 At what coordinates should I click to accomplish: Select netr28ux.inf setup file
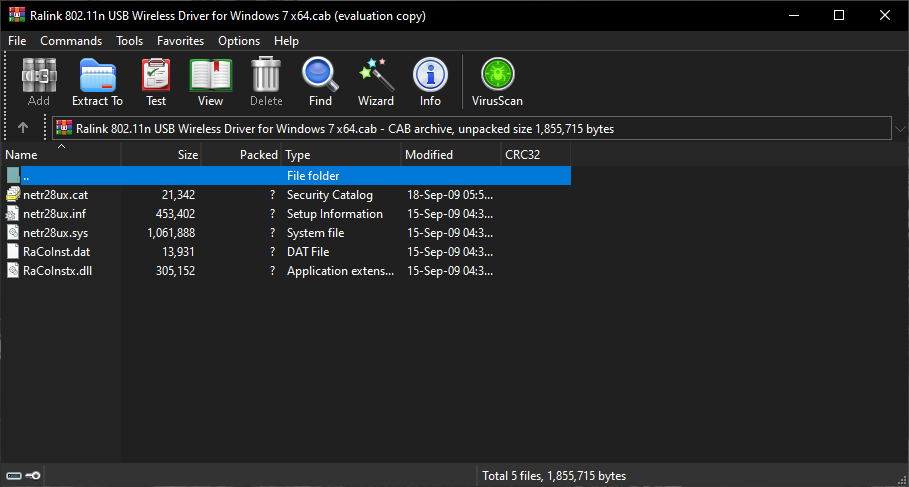pyautogui.click(x=55, y=214)
